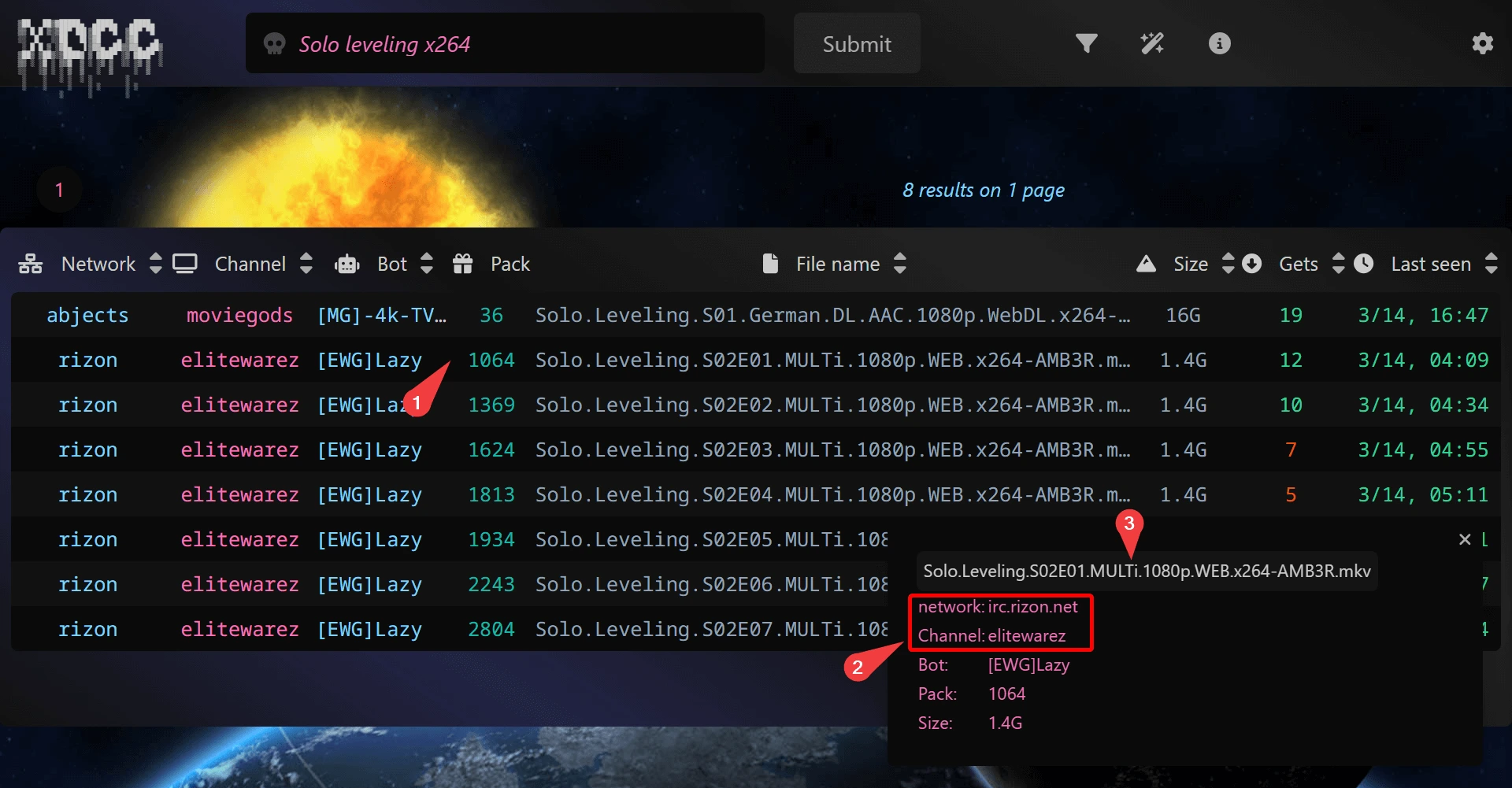Open settings with the gear icon
Screen dimensions: 1512x788
click(x=1483, y=43)
